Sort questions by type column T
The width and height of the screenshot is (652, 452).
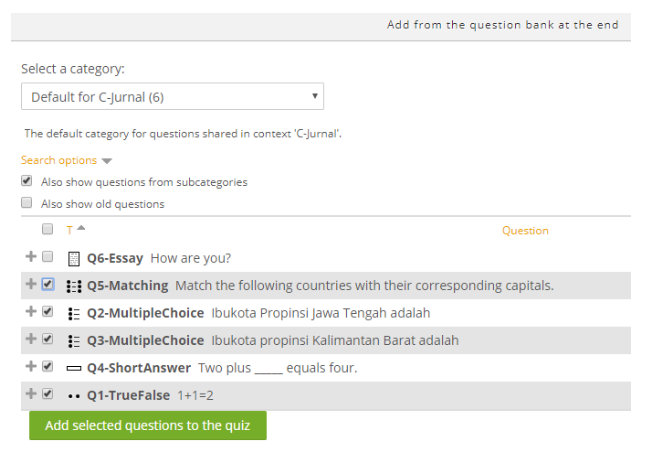[x=70, y=230]
